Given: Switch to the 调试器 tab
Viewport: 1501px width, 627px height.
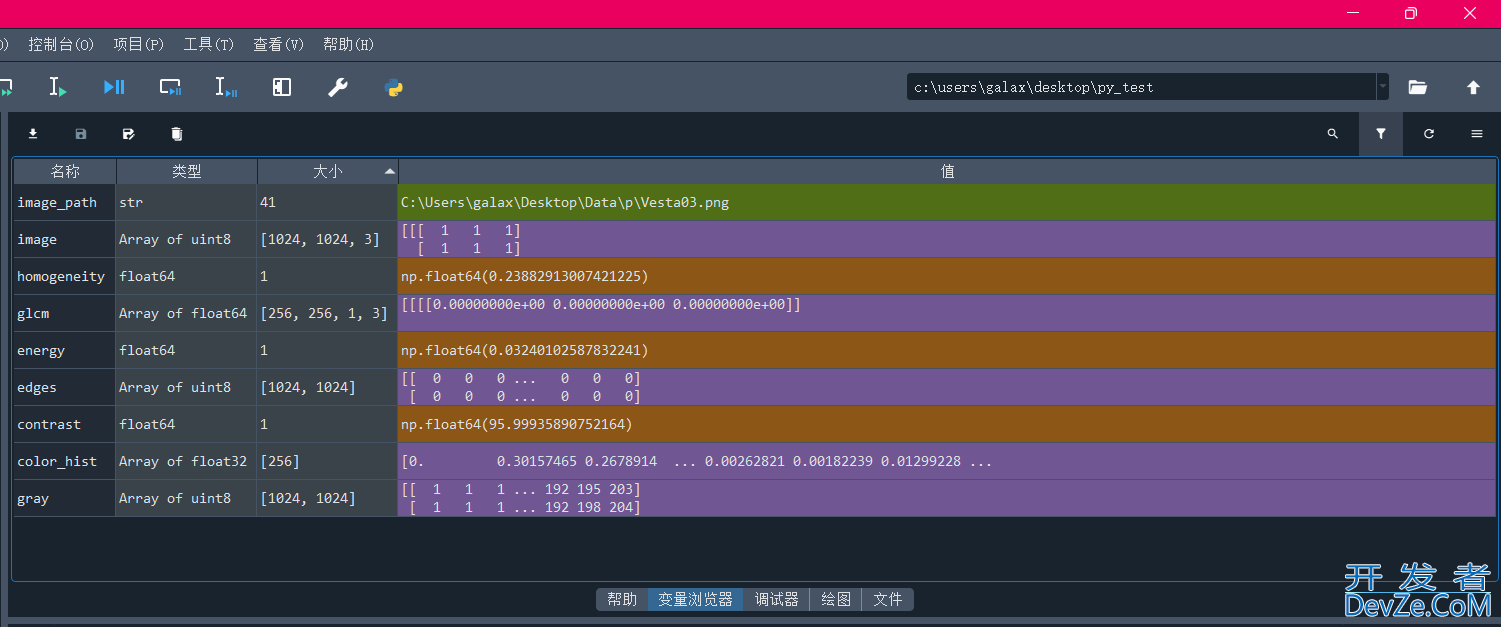Looking at the screenshot, I should tap(776, 599).
